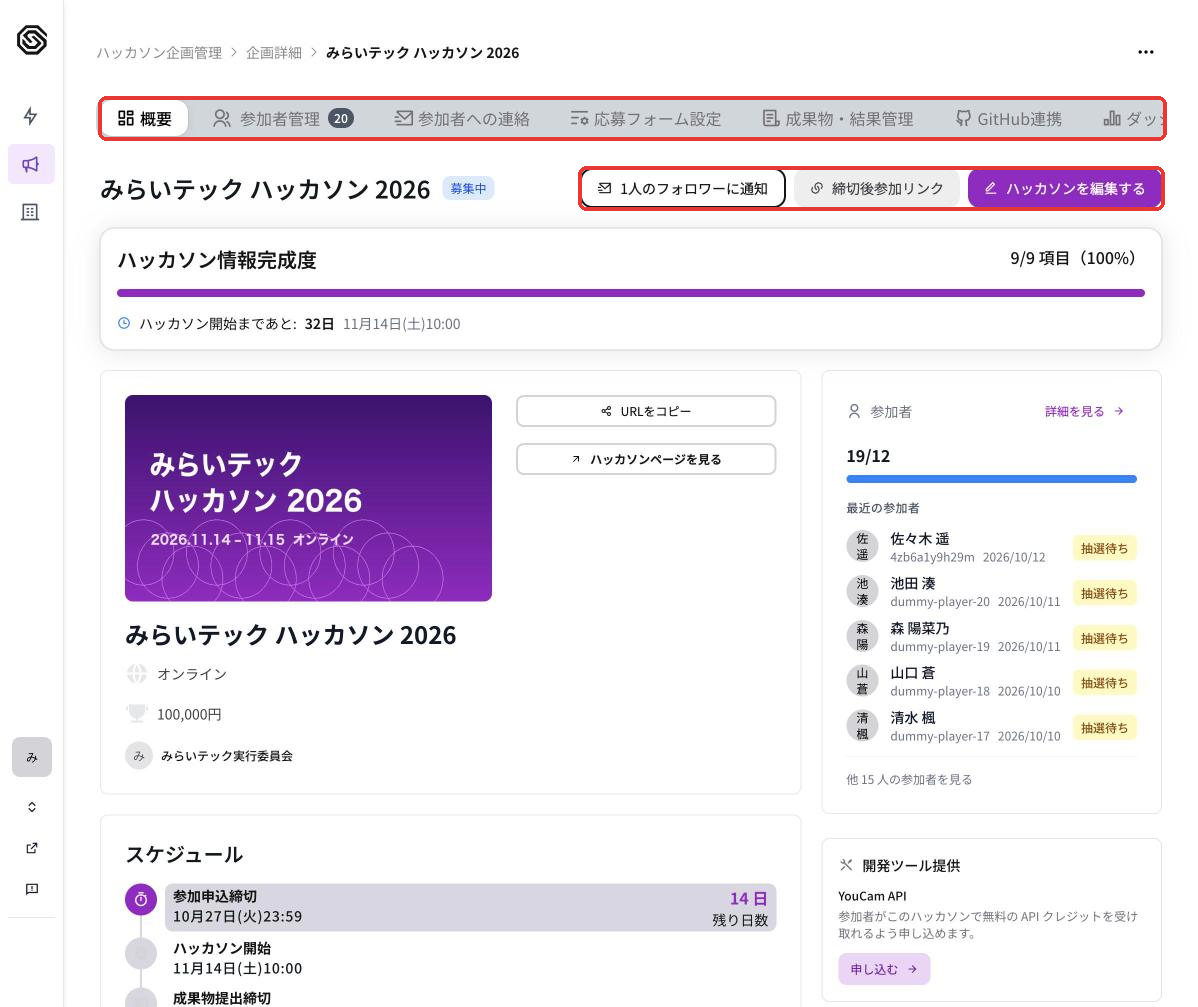Go to 企画詳細 breadcrumb
This screenshot has height=1007, width=1198.
[x=274, y=53]
